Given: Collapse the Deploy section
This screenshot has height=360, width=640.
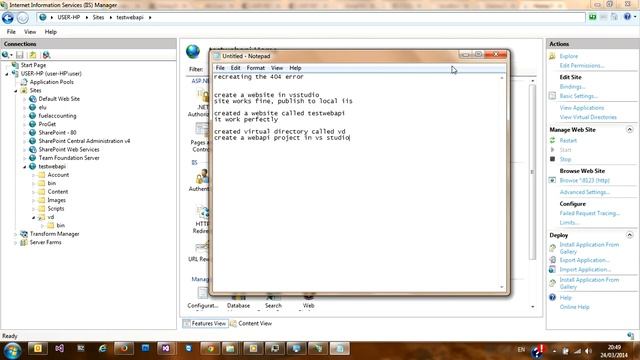Looking at the screenshot, I should pos(629,235).
